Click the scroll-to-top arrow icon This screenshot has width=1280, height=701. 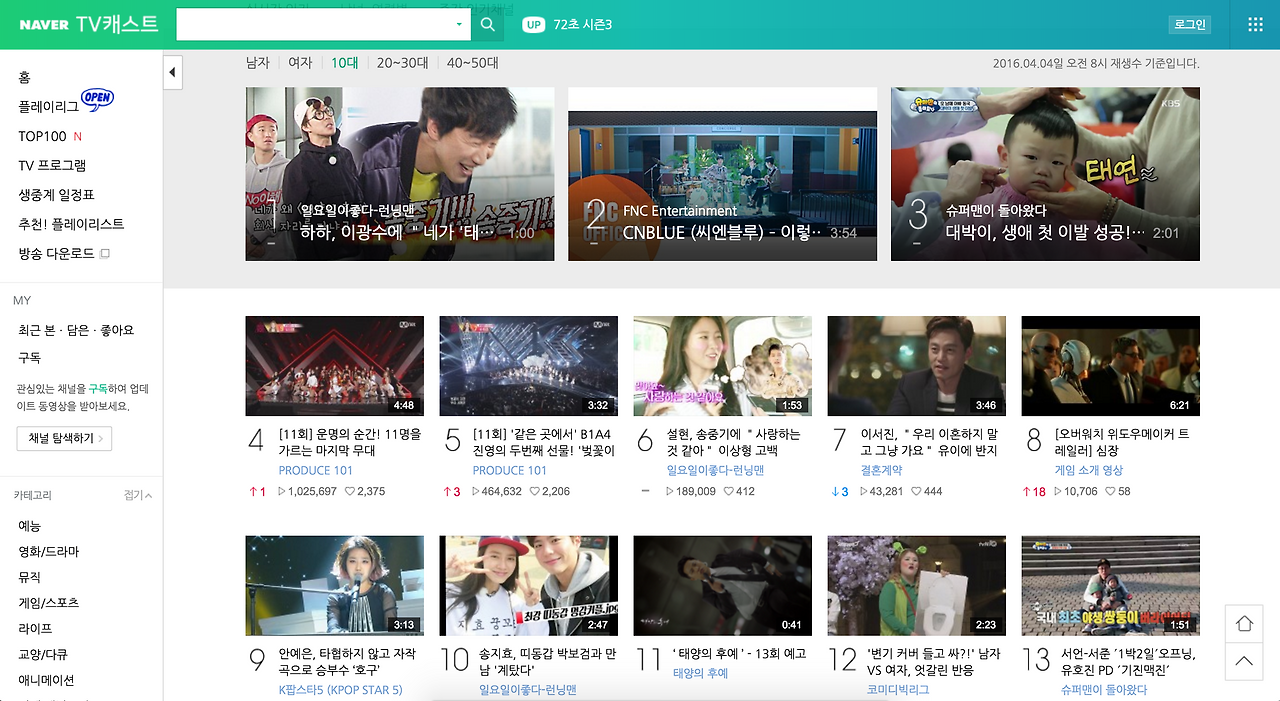[x=1243, y=661]
